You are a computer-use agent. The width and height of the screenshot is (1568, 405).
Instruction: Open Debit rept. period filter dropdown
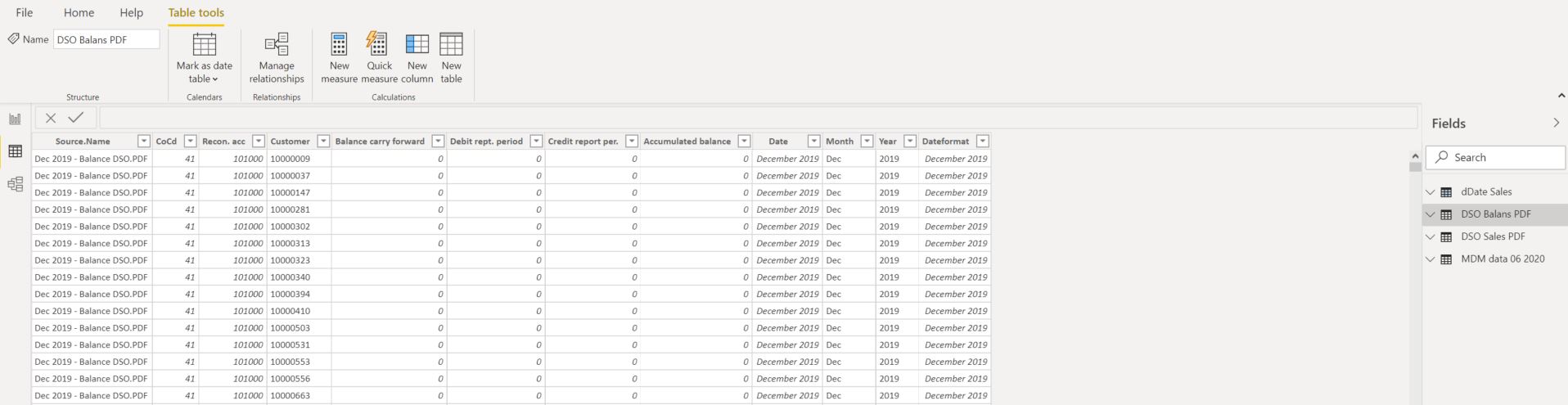536,142
